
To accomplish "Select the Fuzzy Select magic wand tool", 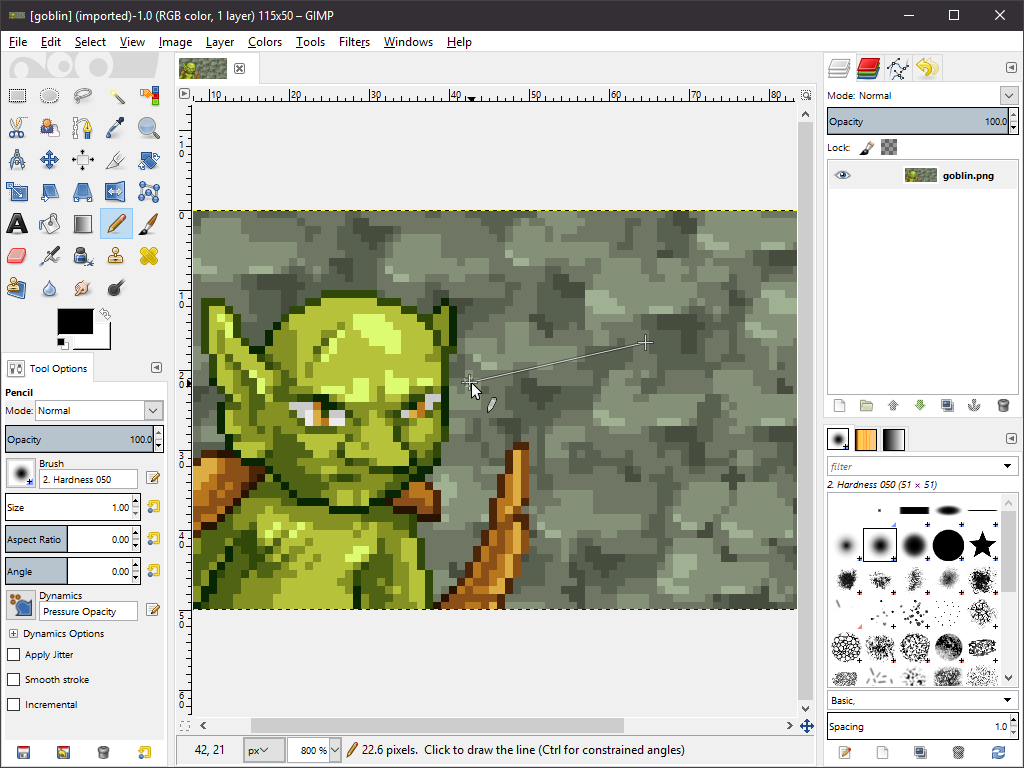I will (x=116, y=96).
